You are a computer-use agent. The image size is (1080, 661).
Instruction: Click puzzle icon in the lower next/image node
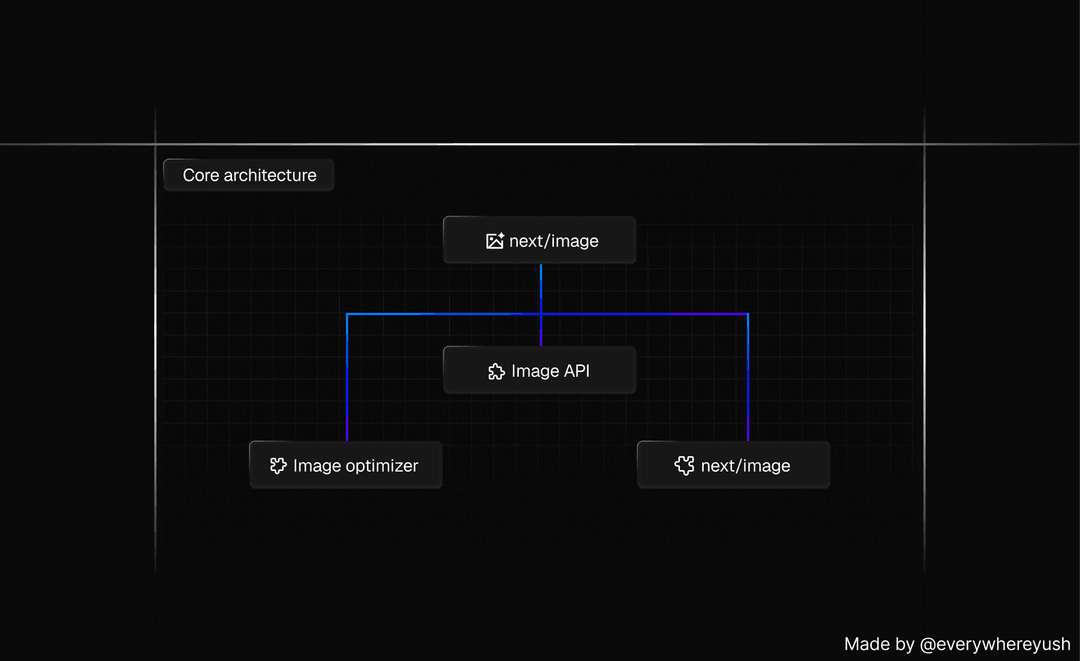[x=685, y=465]
